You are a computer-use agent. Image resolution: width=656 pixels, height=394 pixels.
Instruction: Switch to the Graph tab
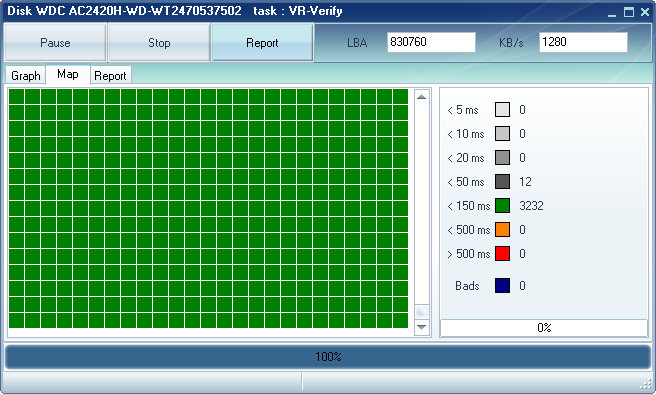pyautogui.click(x=26, y=76)
